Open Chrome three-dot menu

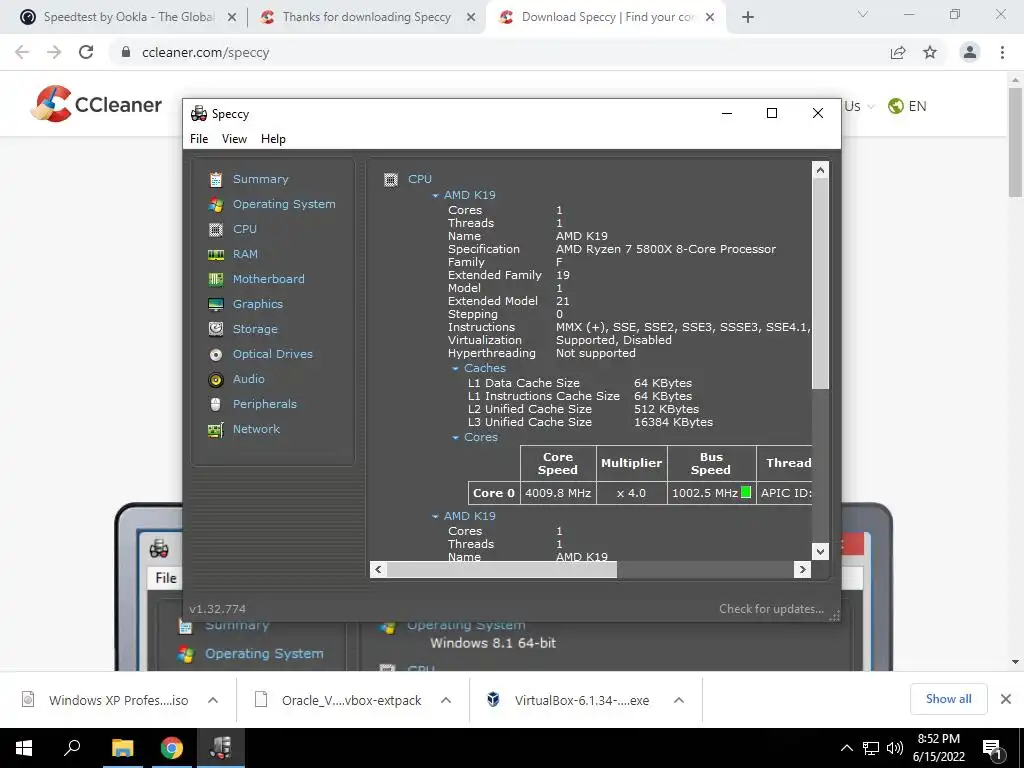pos(1002,52)
